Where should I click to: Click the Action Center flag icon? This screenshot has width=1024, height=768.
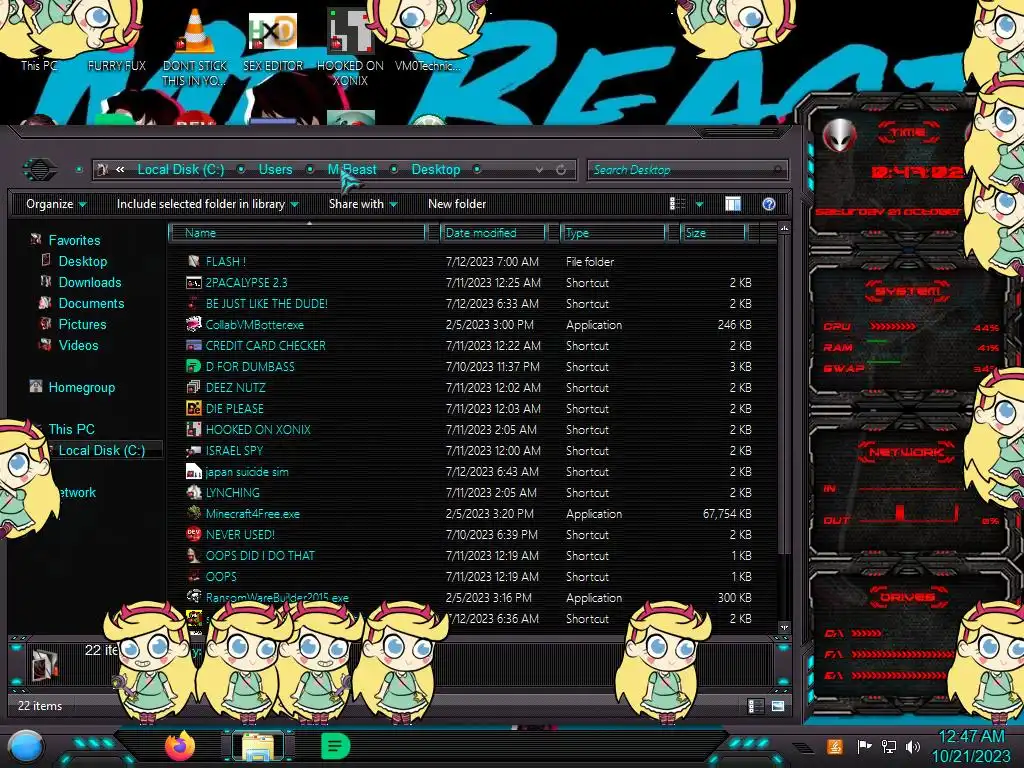(x=864, y=746)
